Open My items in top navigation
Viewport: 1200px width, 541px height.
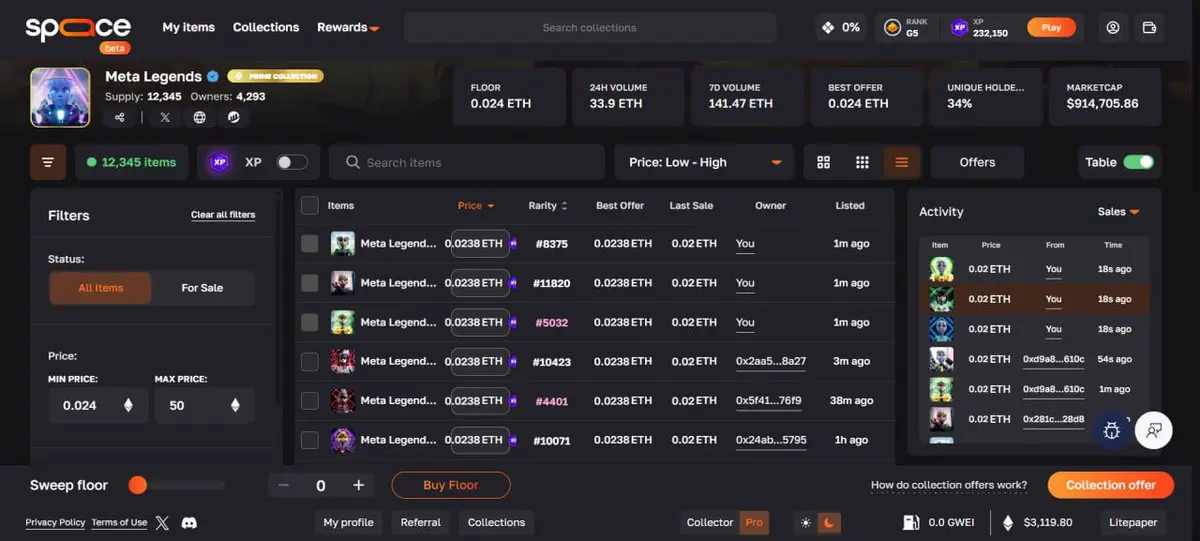click(x=188, y=28)
